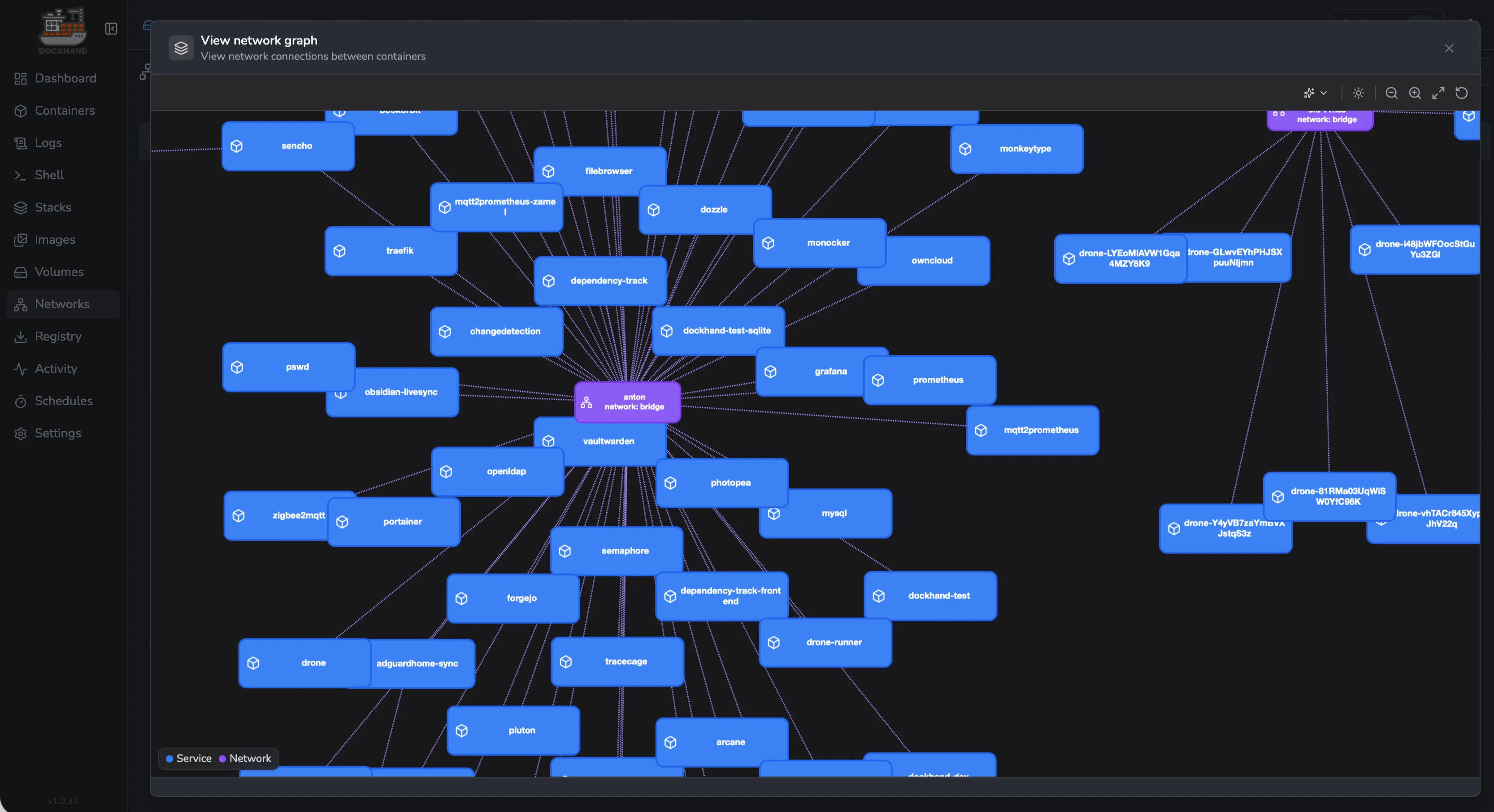
Task: Click the monkeytype node's cube icon
Action: 965,149
